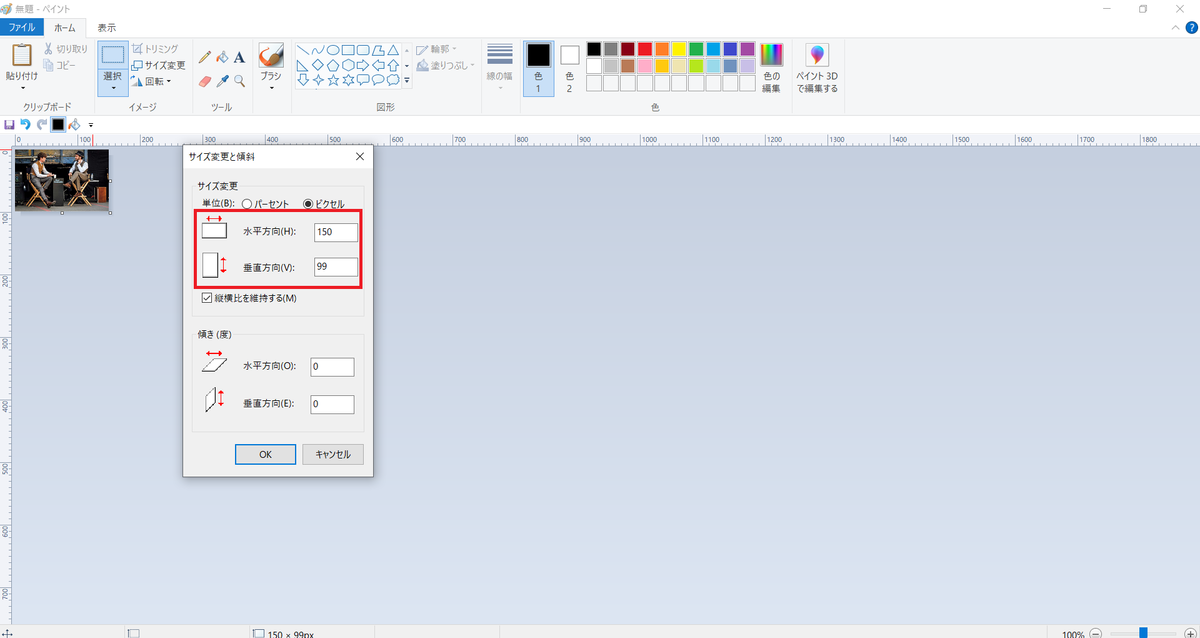Click the Resize (サイズ変更) command in ribbon
1200x638 pixels.
[158, 65]
